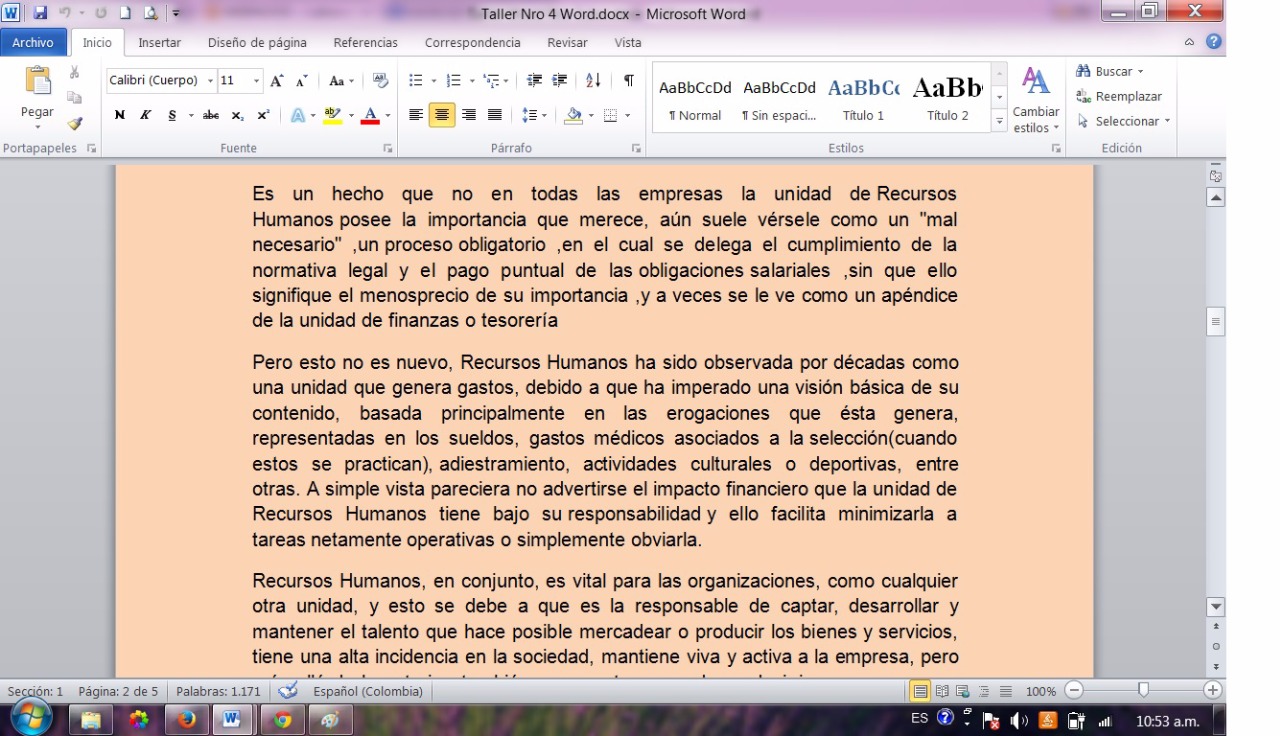Open the font name dropdown
This screenshot has height=736, width=1280.
pos(211,81)
